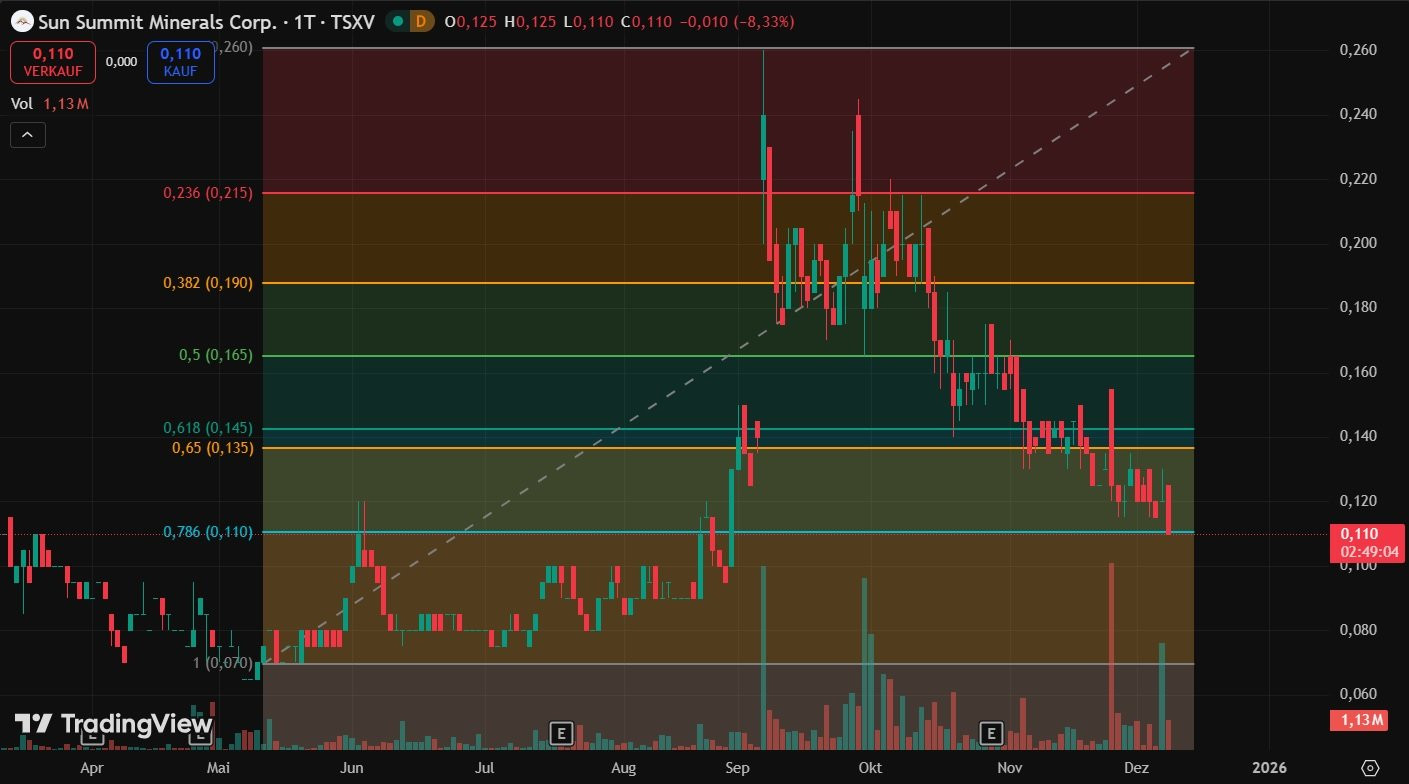Click the green market status indicator
1409x784 pixels.
[x=399, y=21]
